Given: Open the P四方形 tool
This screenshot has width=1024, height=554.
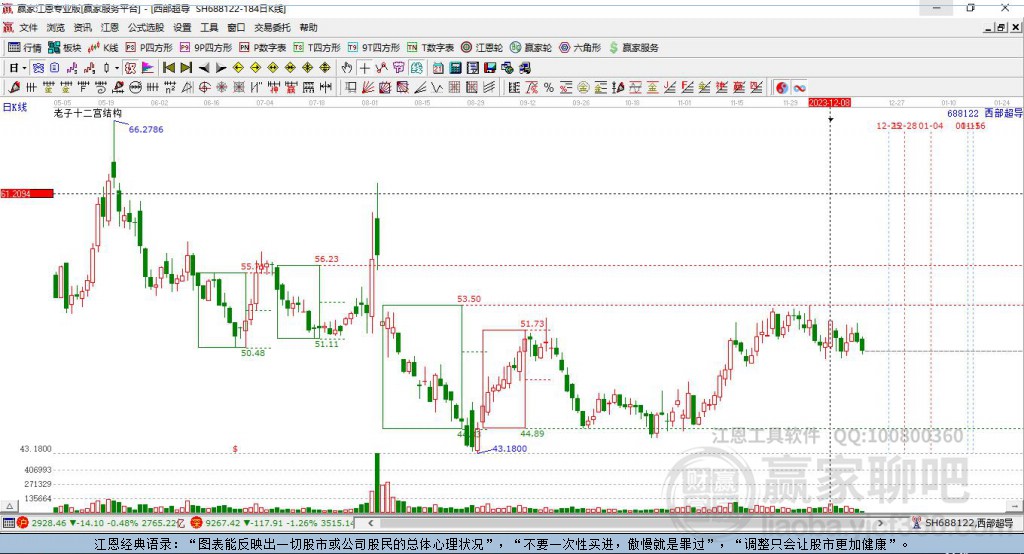Looking at the screenshot, I should [x=149, y=48].
